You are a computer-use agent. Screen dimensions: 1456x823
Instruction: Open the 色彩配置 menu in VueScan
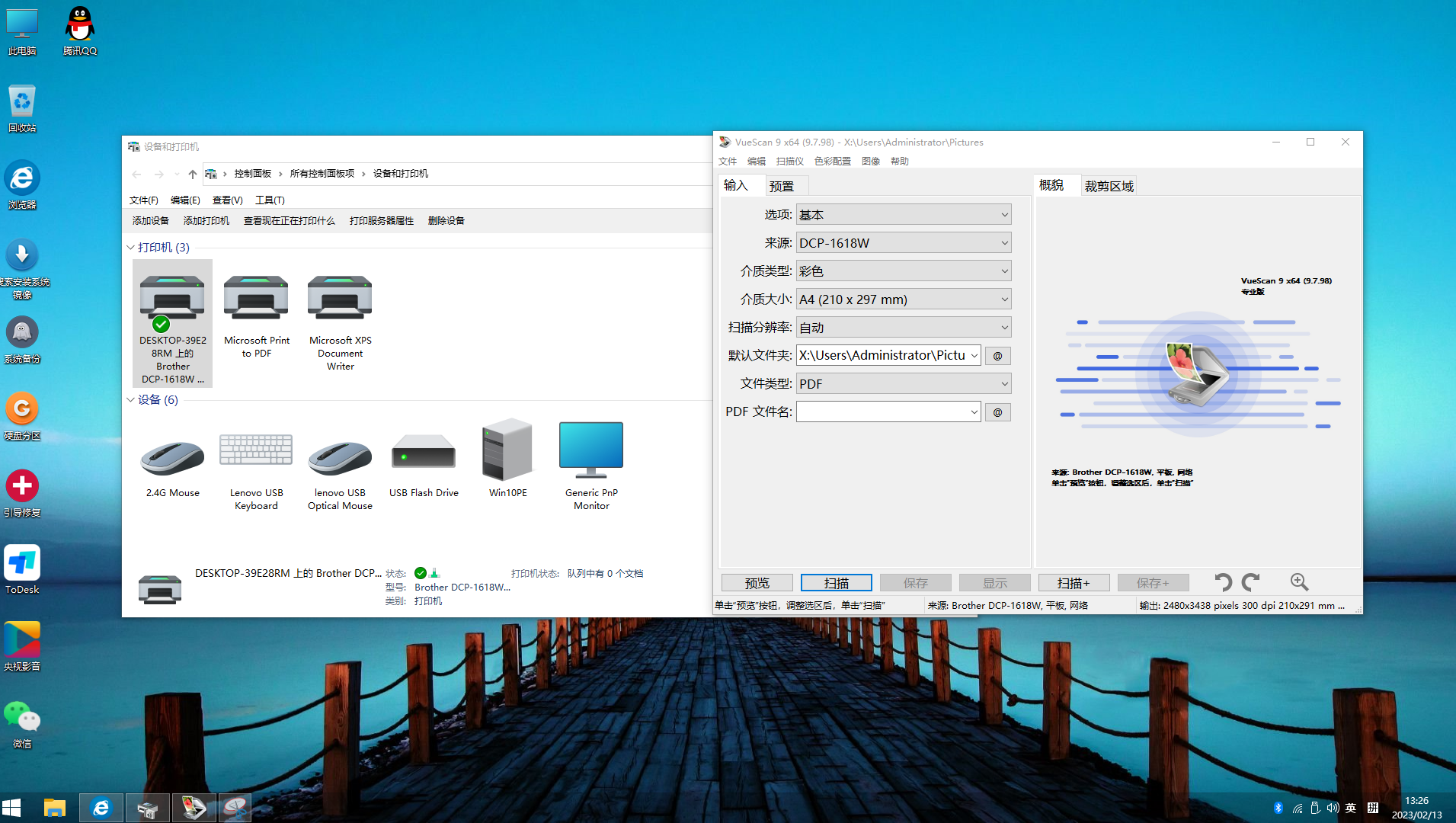(833, 162)
